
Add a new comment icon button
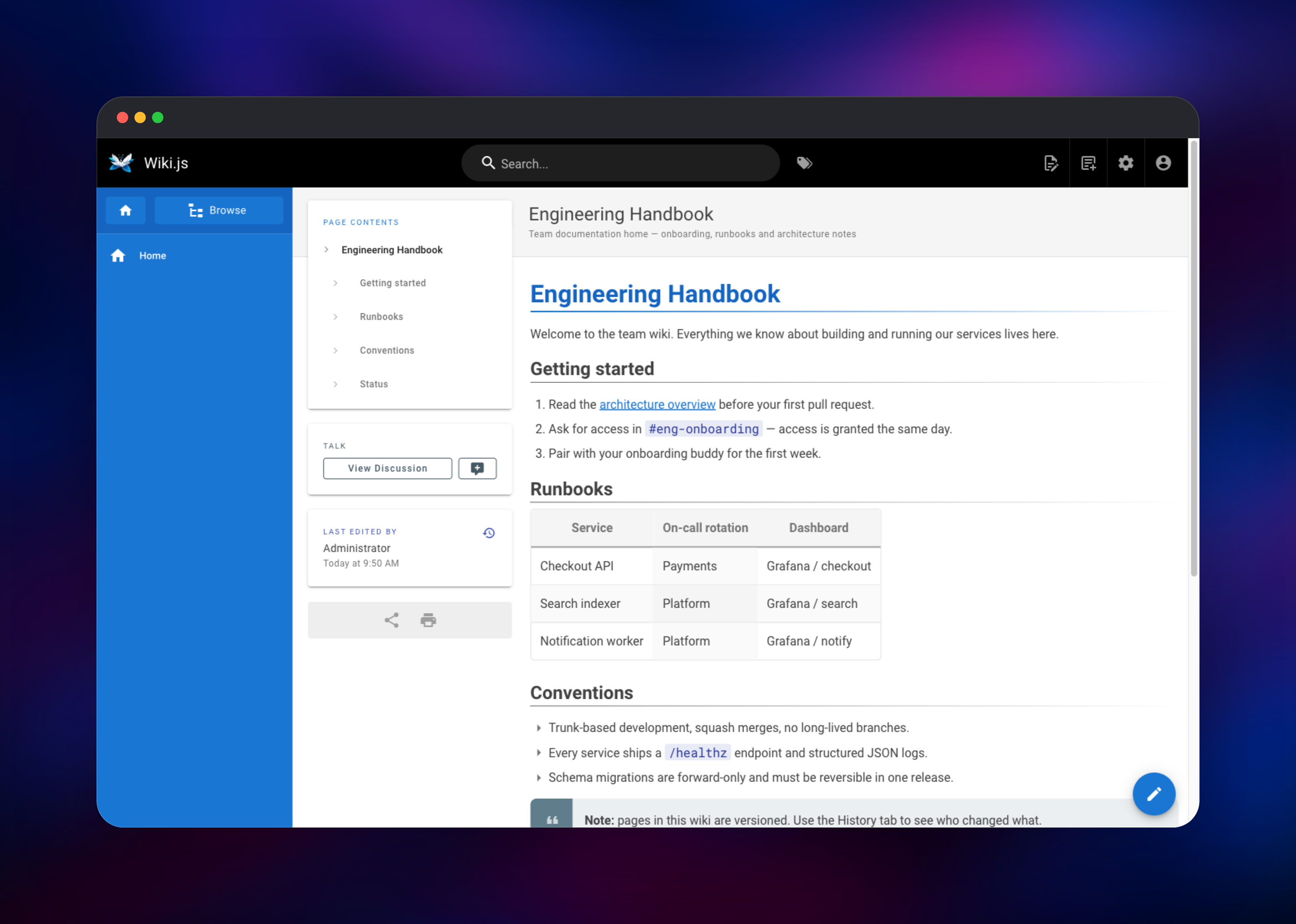tap(477, 468)
